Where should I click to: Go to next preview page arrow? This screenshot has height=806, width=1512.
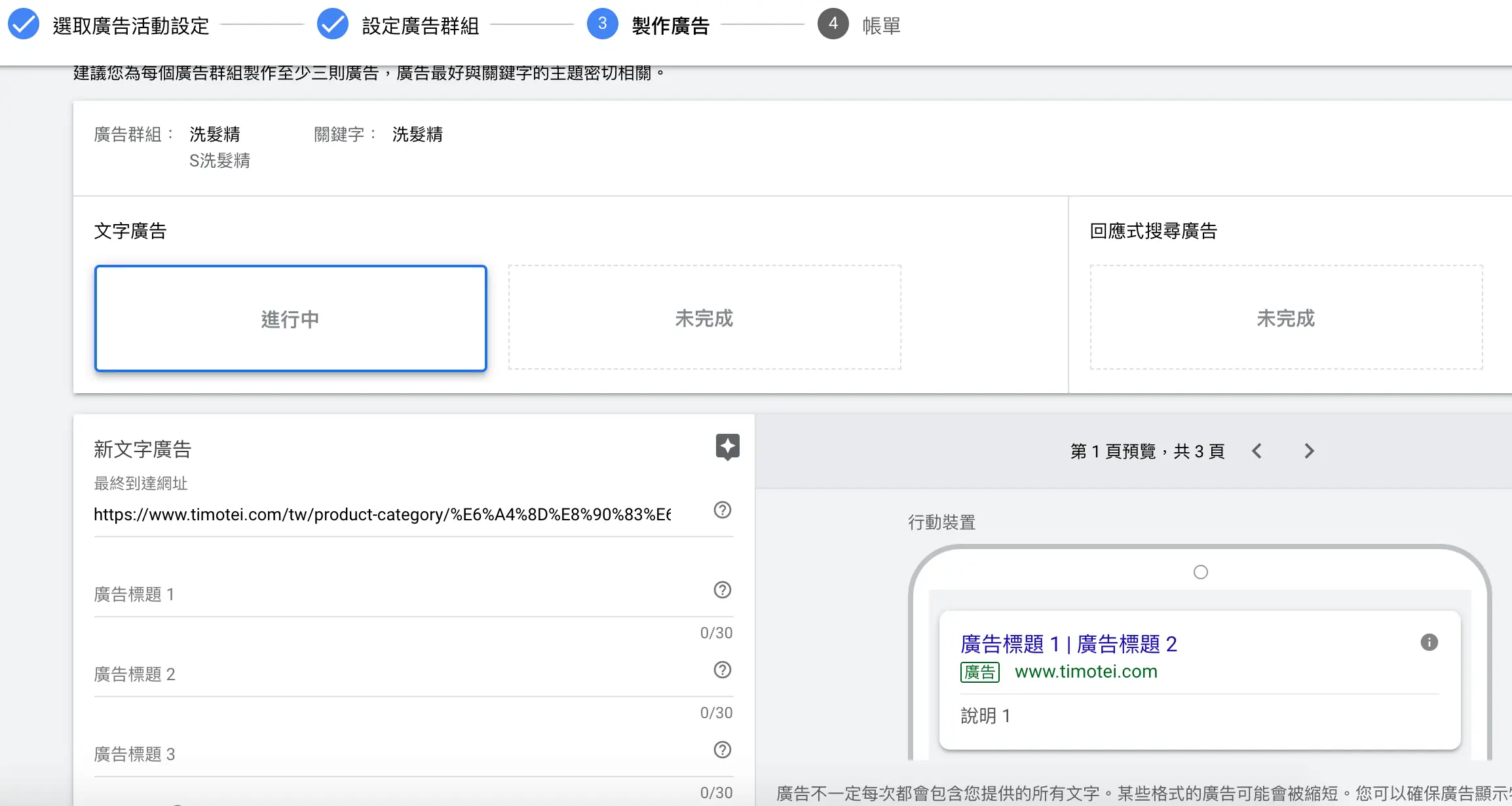[1309, 451]
